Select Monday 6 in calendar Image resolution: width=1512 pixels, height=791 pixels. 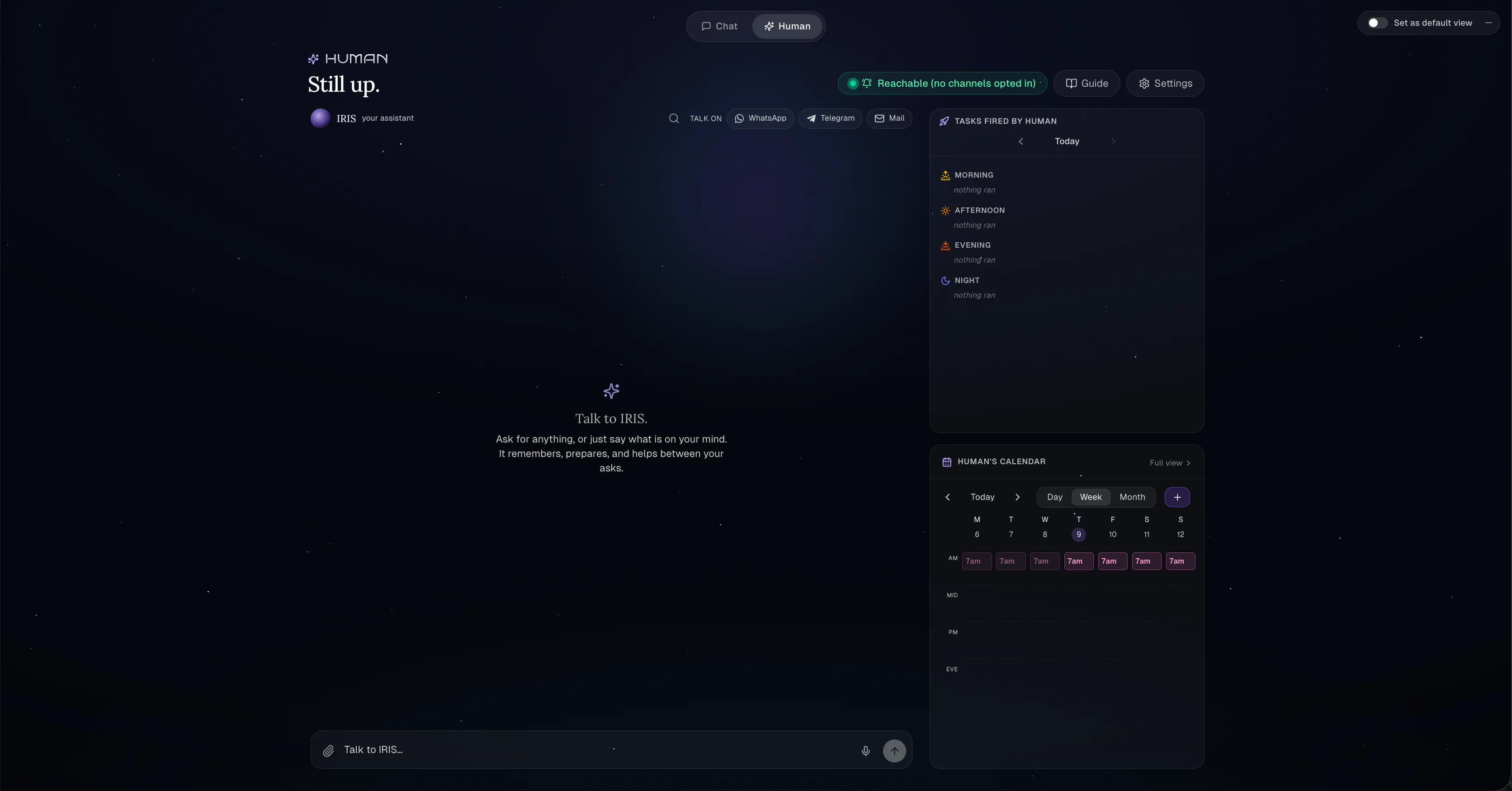(x=977, y=535)
